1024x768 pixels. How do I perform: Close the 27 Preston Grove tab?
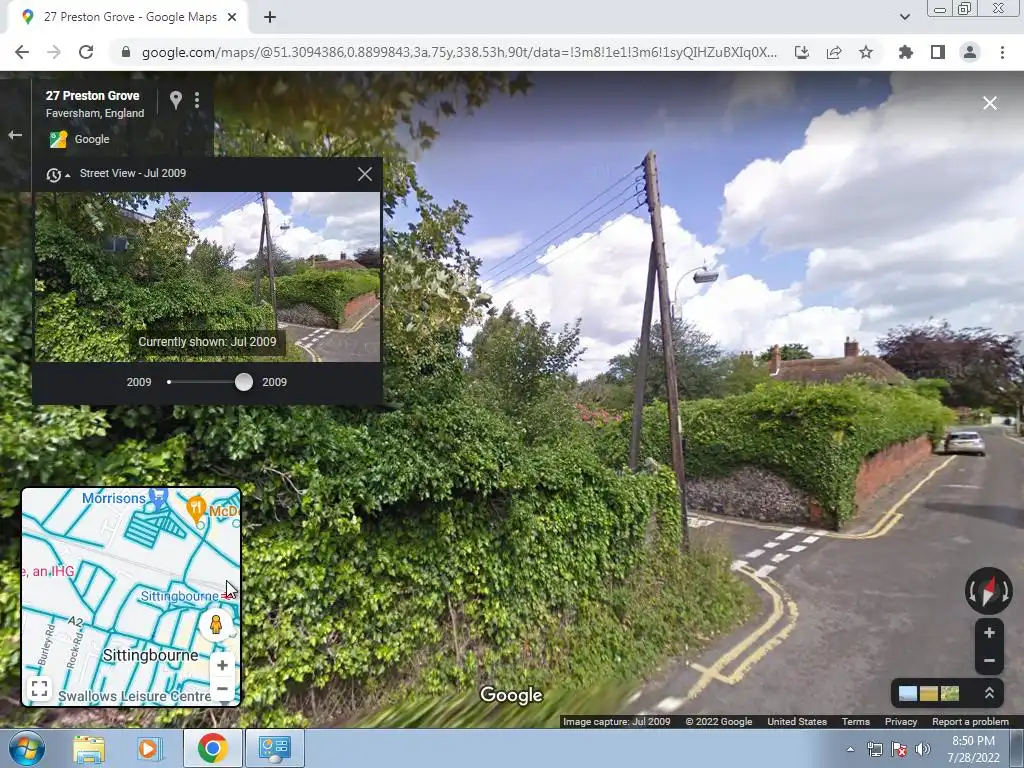coord(232,18)
